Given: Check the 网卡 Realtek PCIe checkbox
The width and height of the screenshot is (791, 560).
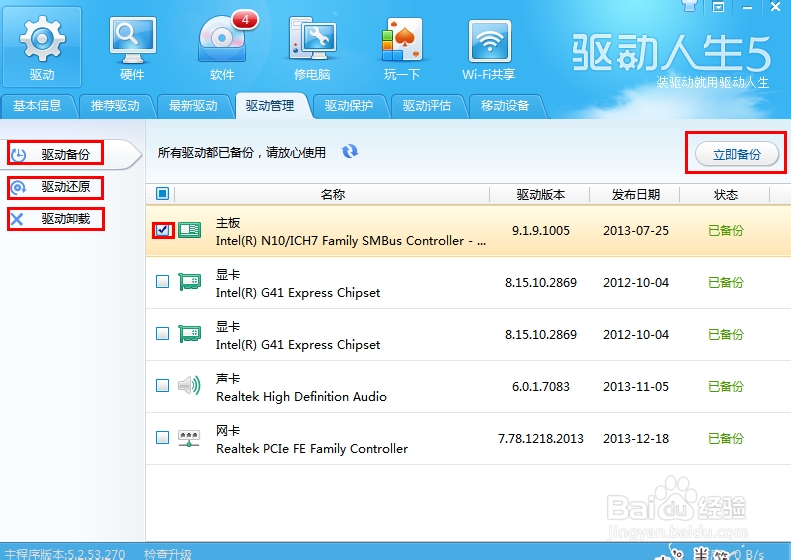Looking at the screenshot, I should (x=162, y=437).
